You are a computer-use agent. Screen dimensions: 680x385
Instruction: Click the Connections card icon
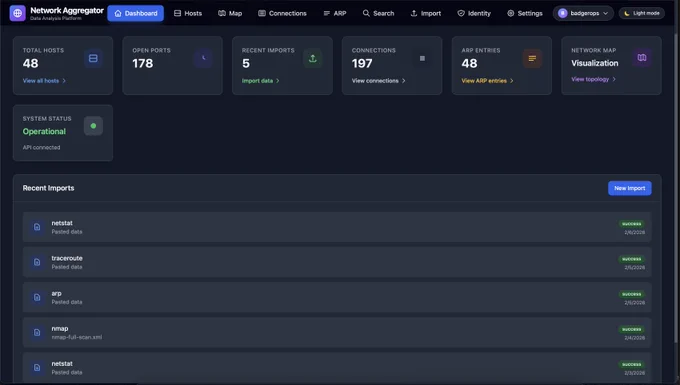click(x=422, y=58)
